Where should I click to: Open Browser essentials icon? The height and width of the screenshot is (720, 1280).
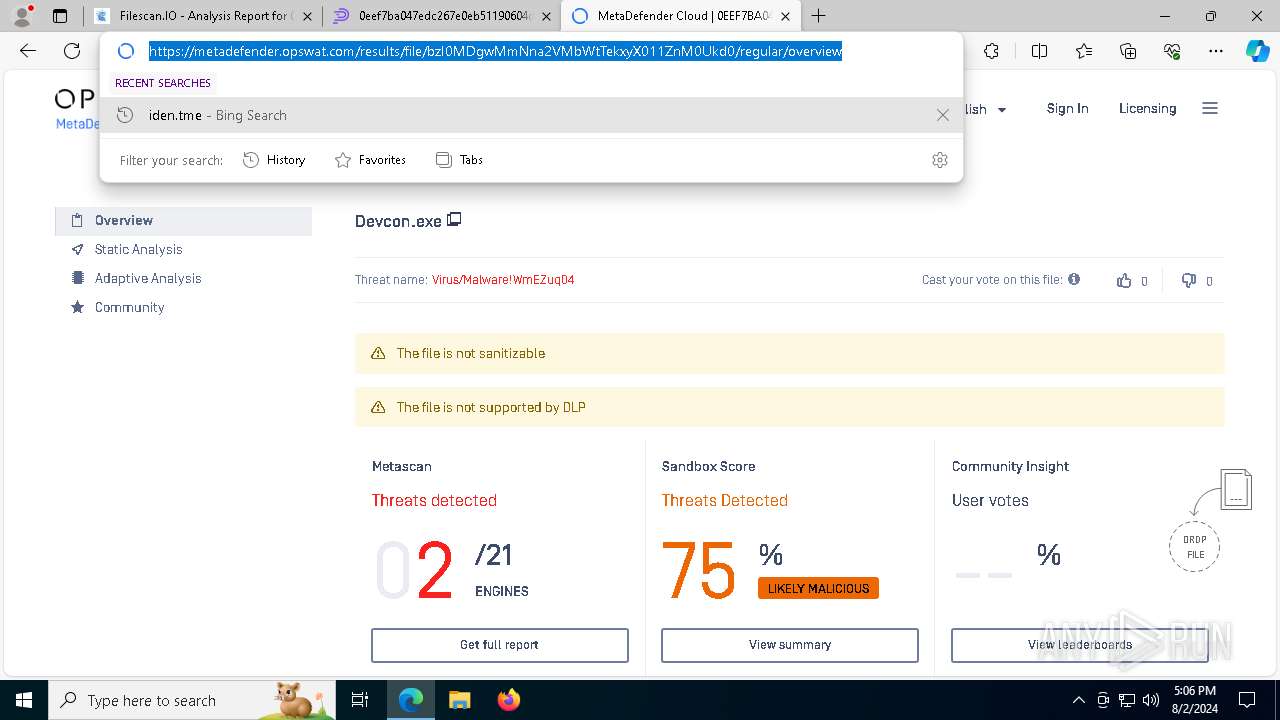tap(1172, 51)
